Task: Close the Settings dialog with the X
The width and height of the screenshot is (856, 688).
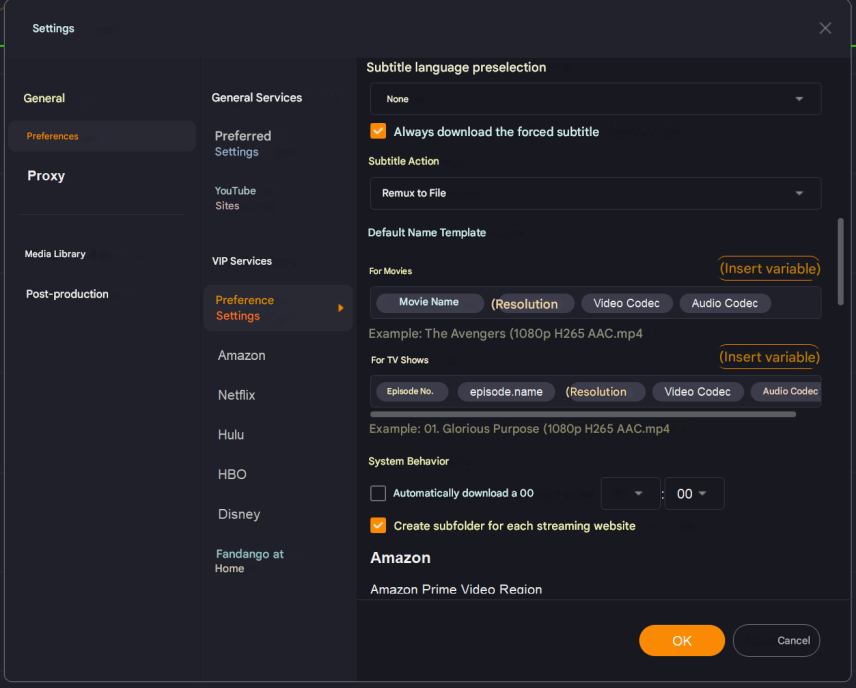Action: pos(825,28)
